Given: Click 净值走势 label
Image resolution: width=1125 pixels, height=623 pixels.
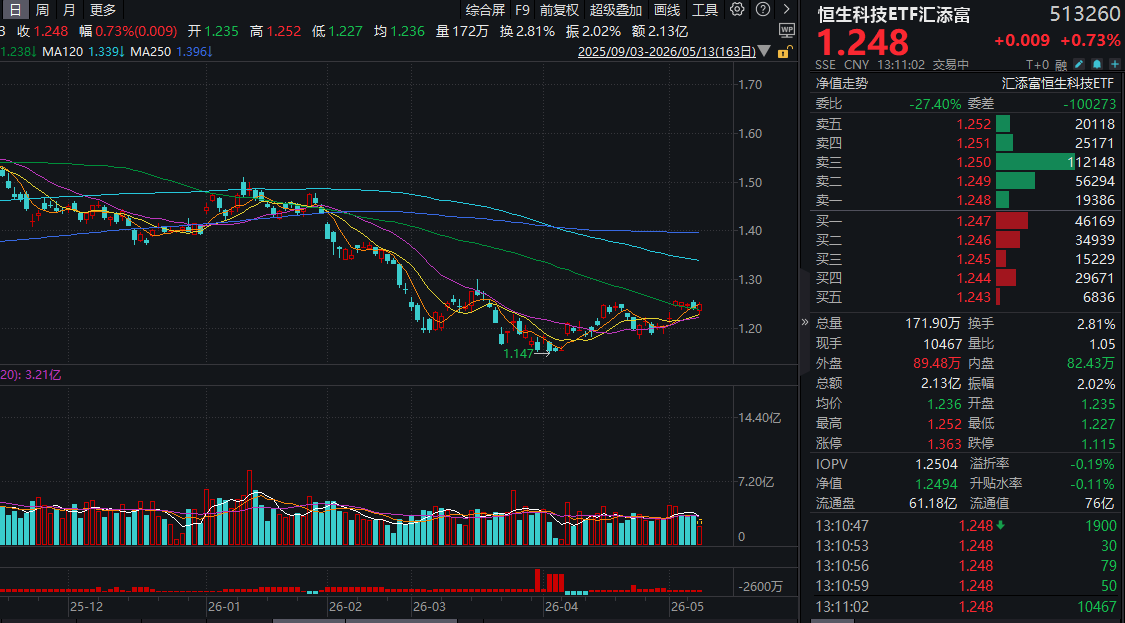Looking at the screenshot, I should (842, 83).
